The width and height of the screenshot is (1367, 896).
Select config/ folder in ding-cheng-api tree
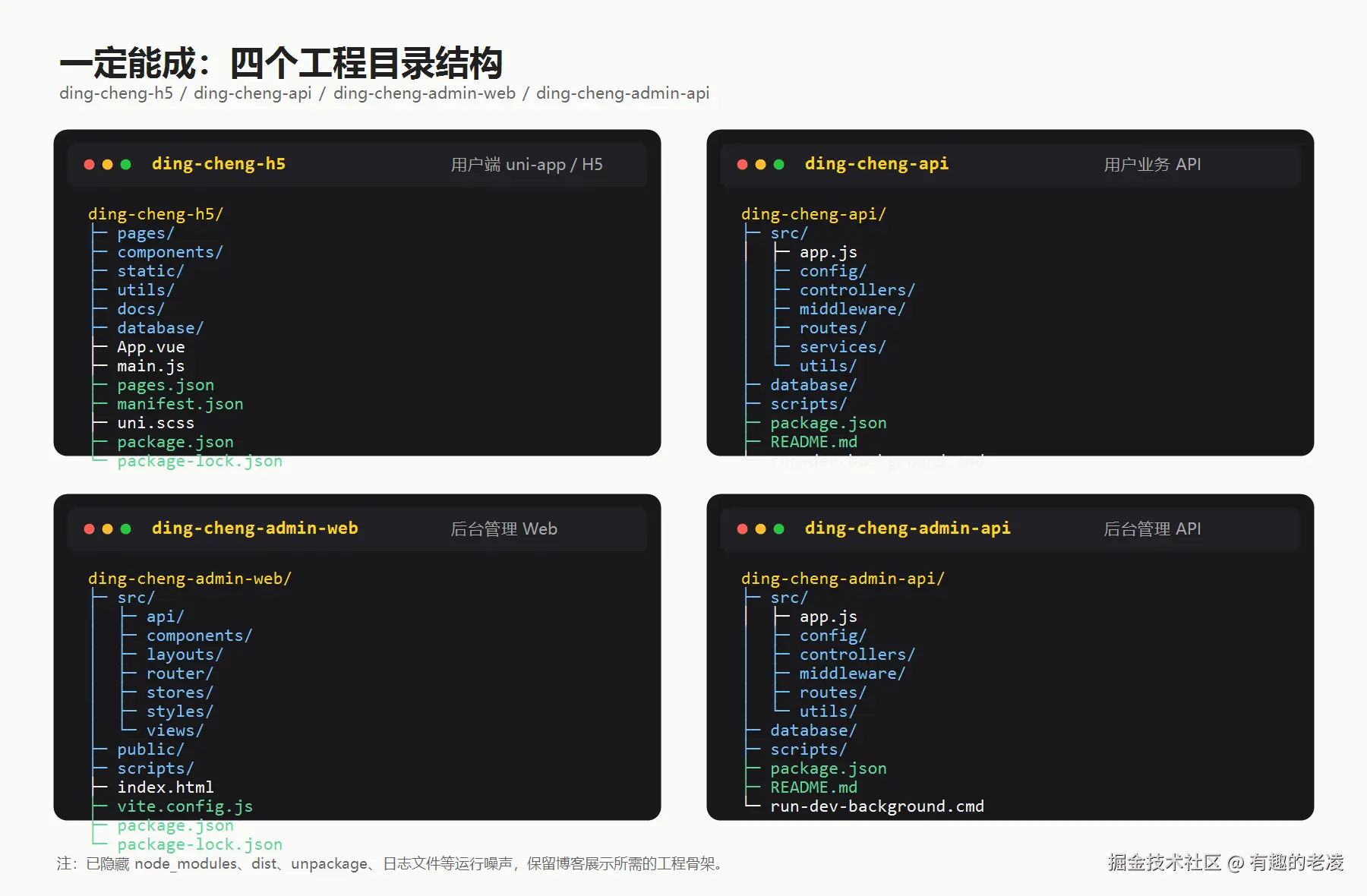pyautogui.click(x=833, y=272)
